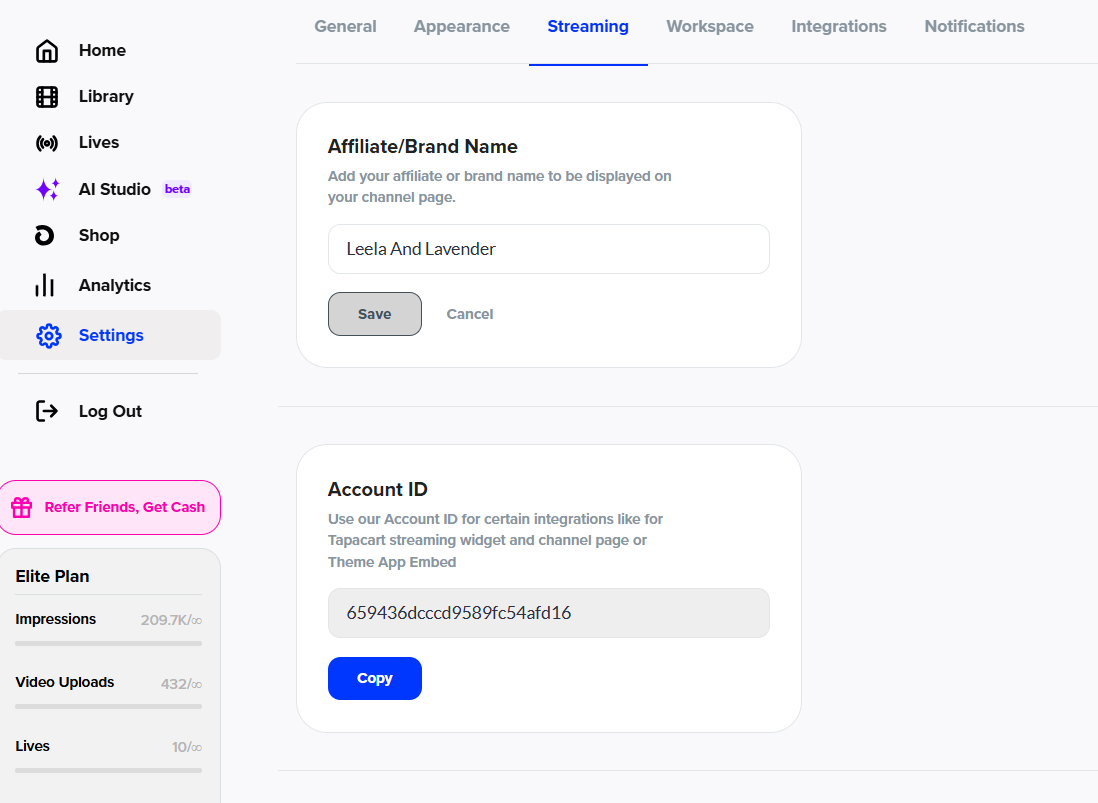Click the Home house icon
The height and width of the screenshot is (803, 1098).
tap(46, 51)
